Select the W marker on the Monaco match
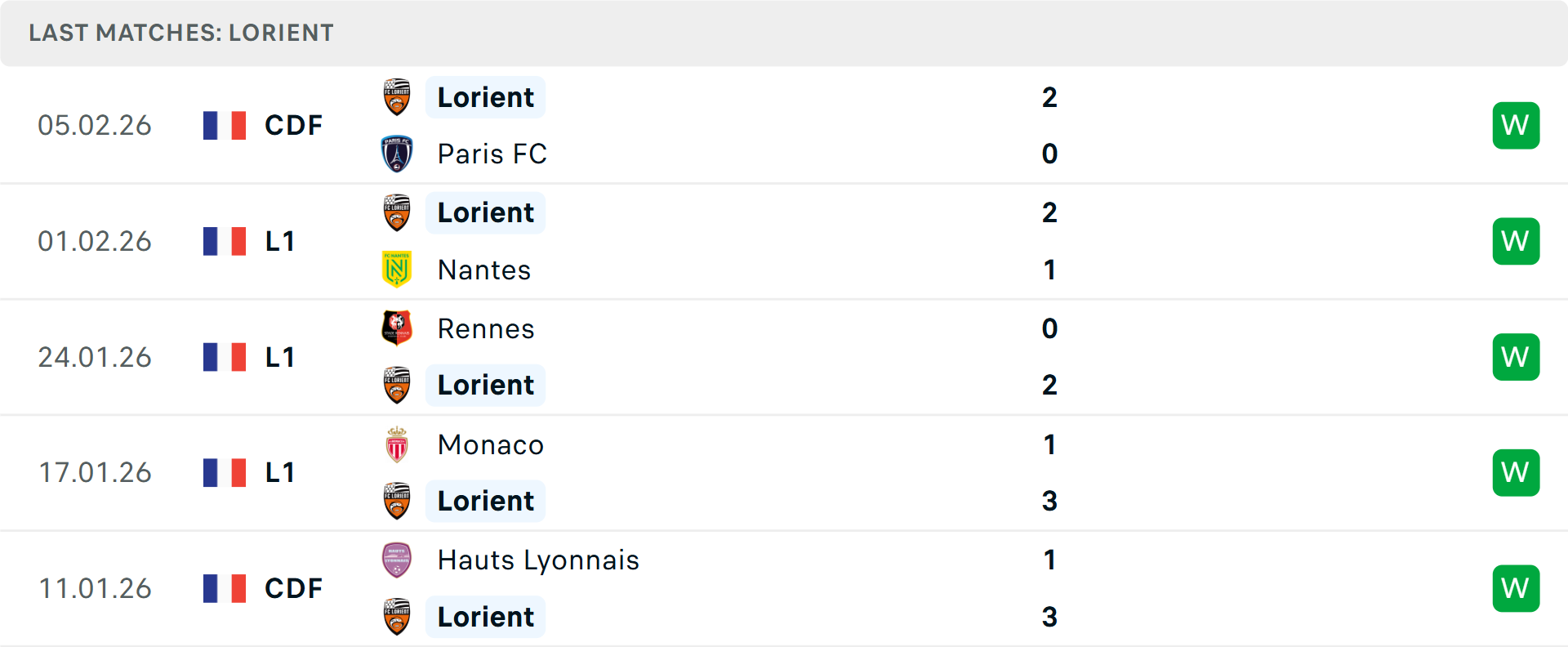Screen dimensions: 1568x647 1516,472
